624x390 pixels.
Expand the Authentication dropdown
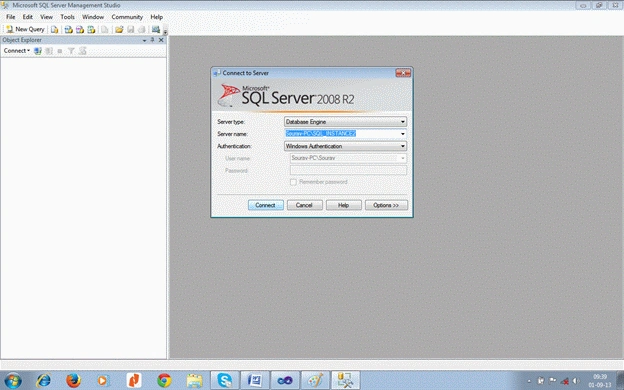point(402,146)
